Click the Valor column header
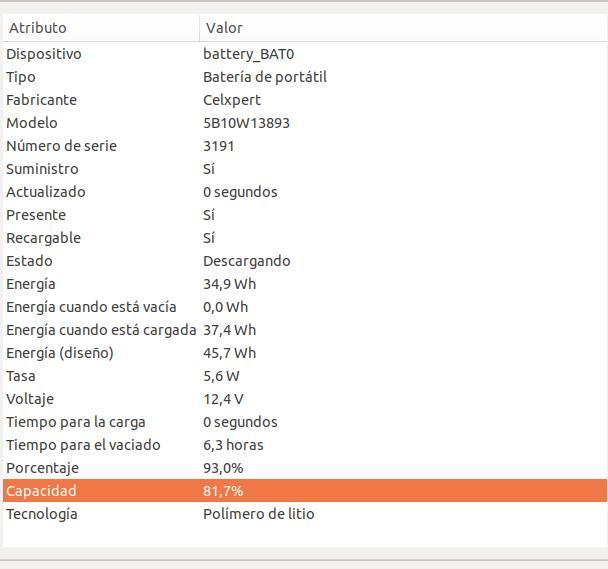The image size is (608, 569). 403,28
